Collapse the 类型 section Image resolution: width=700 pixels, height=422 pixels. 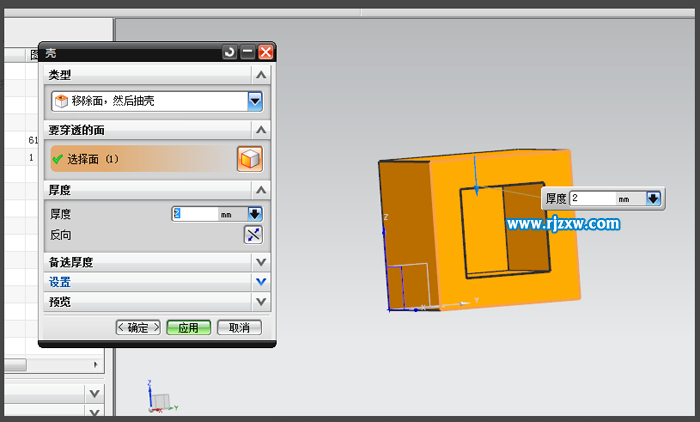(x=261, y=75)
